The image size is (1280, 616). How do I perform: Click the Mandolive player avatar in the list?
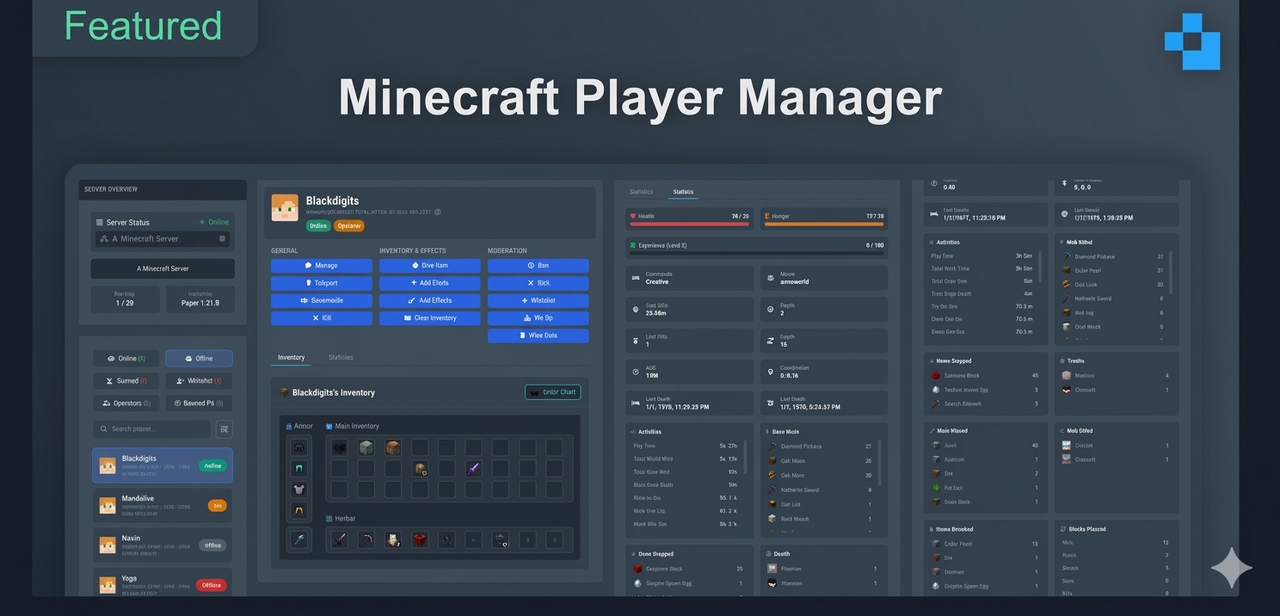(107, 506)
